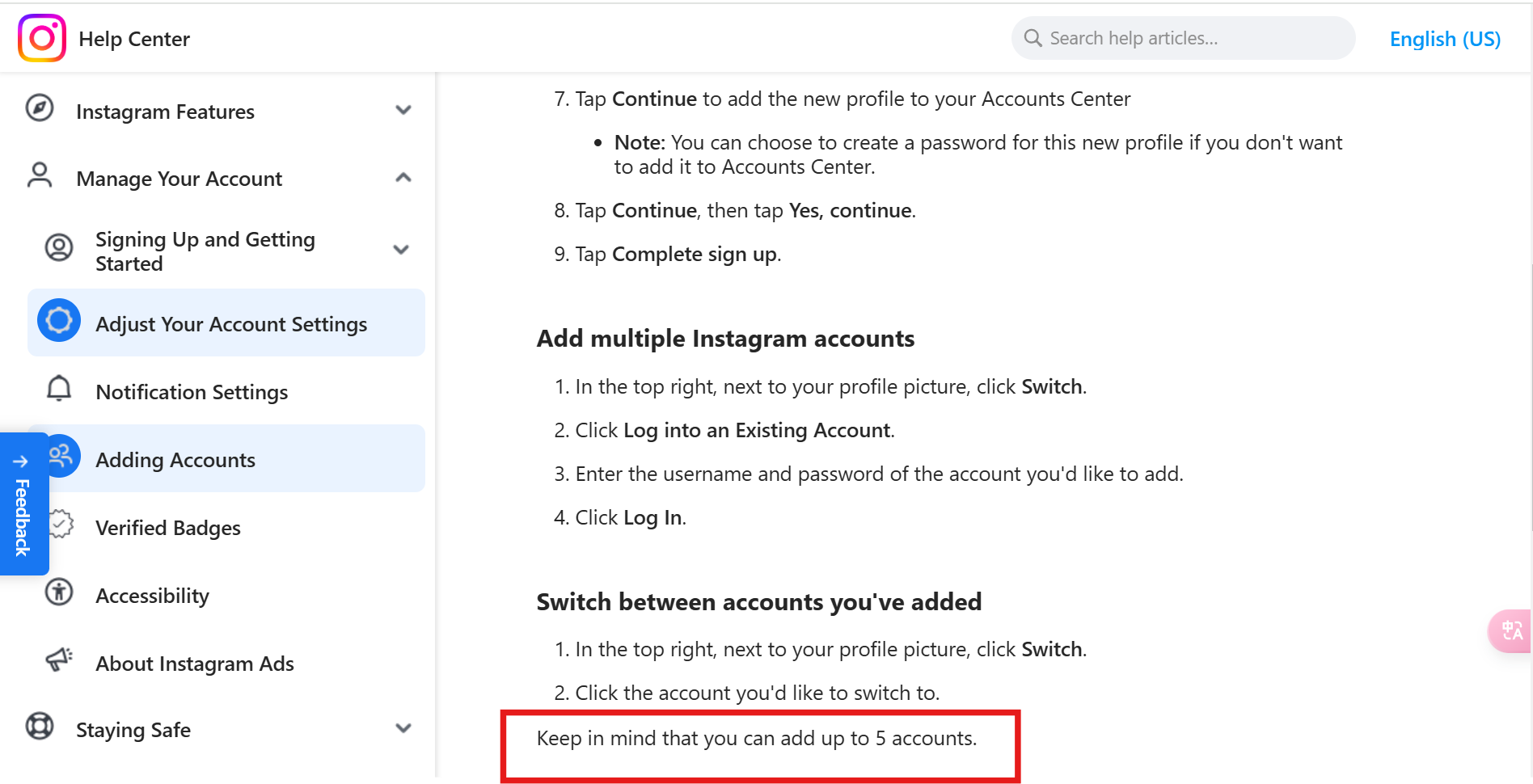Select the bell icon for Notification Settings
This screenshot has height=784, width=1533.
pos(58,389)
